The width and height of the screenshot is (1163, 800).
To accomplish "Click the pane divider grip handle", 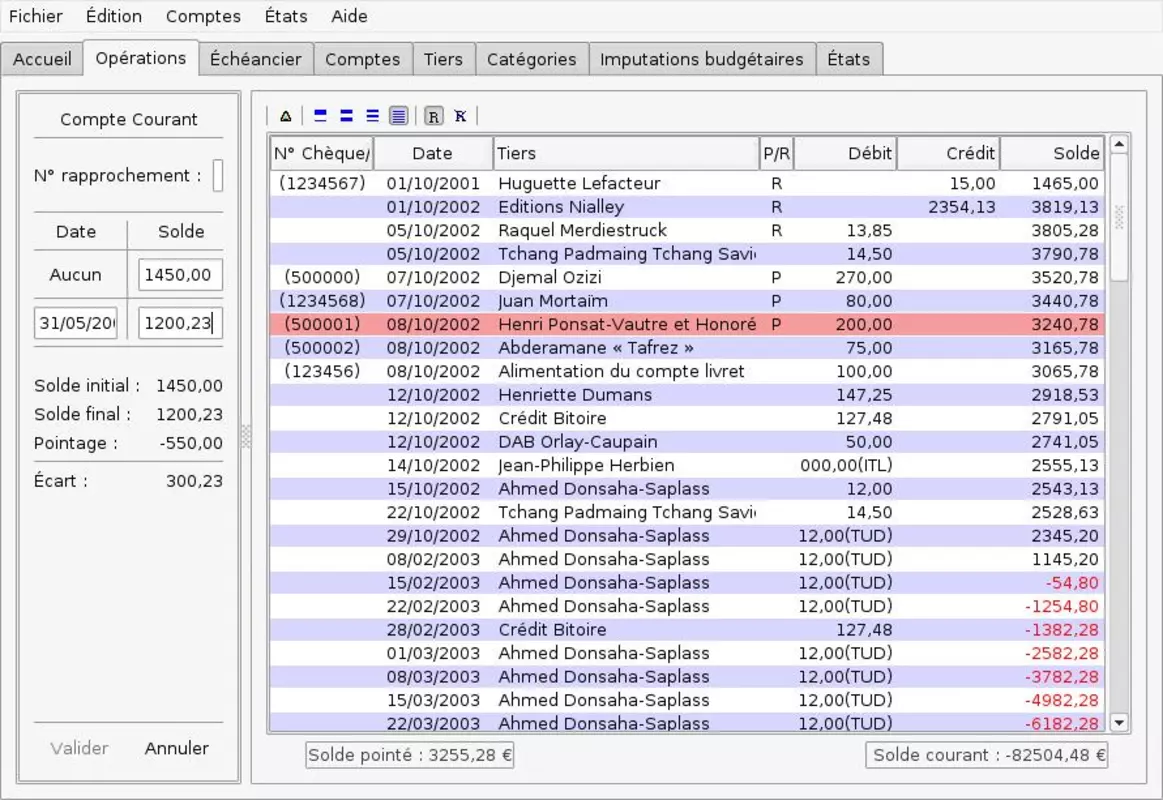I will [x=246, y=436].
